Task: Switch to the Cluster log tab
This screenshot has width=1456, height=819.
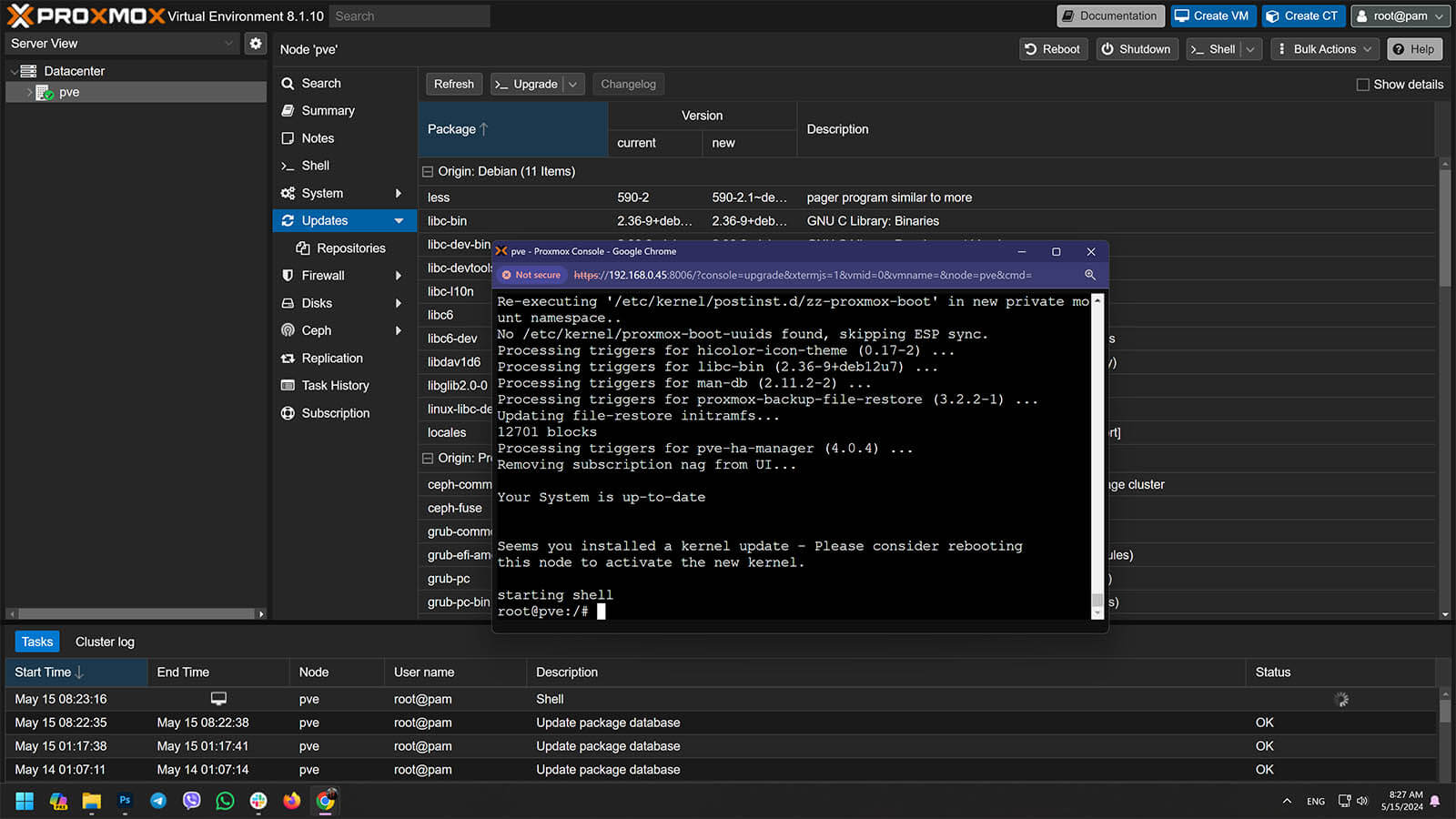Action: click(104, 642)
